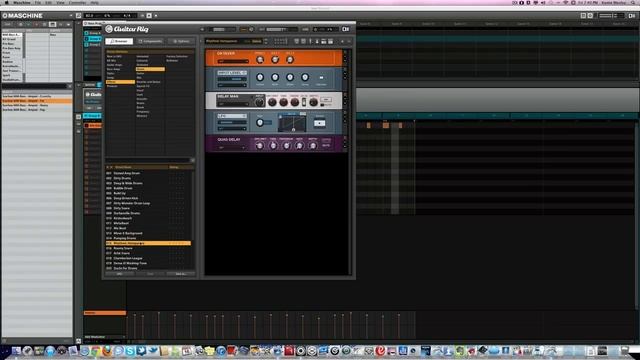Select the Effects category in Guitar Rig browser
This screenshot has height=360, width=640.
(120, 82)
